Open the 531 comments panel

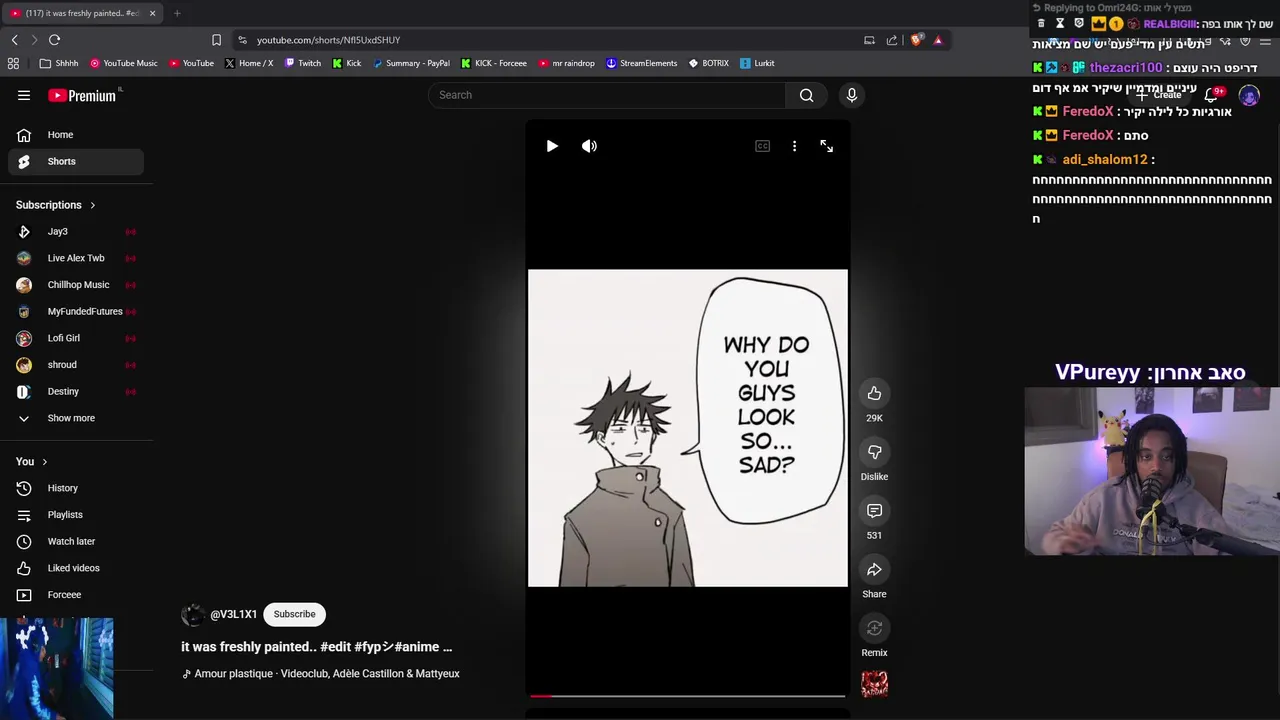(874, 511)
